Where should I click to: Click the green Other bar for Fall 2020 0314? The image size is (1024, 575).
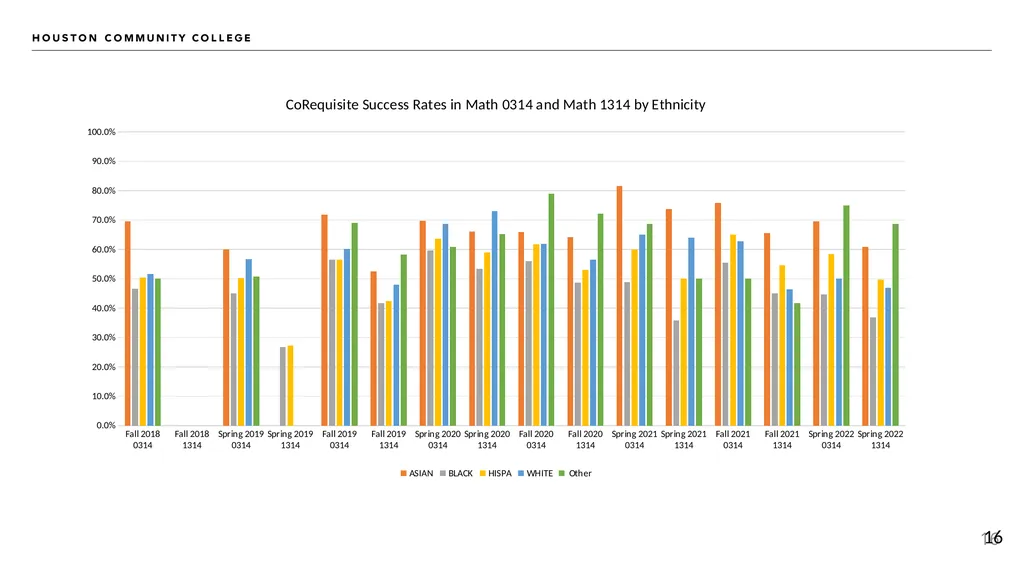click(551, 310)
